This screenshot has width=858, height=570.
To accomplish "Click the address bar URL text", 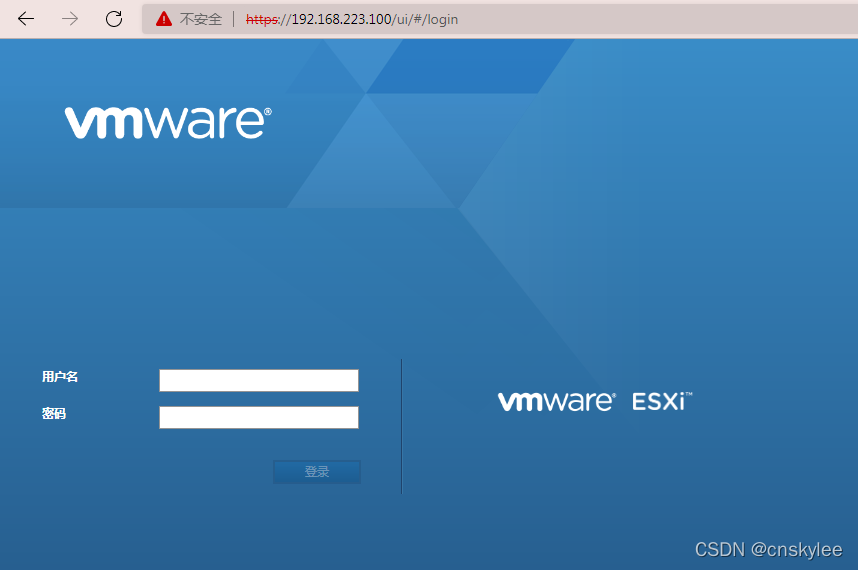I will 352,19.
